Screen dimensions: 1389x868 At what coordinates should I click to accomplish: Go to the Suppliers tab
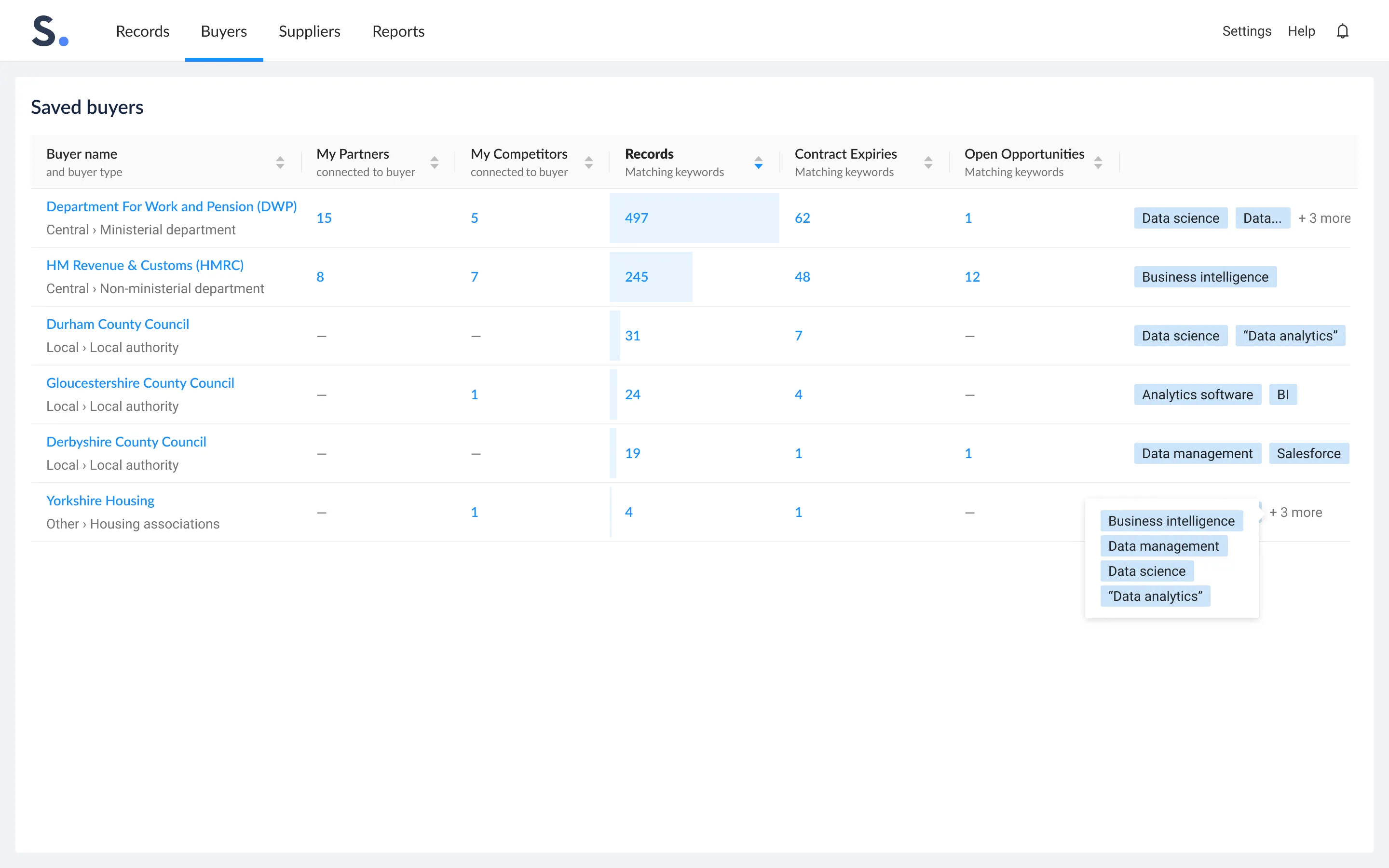click(x=309, y=31)
